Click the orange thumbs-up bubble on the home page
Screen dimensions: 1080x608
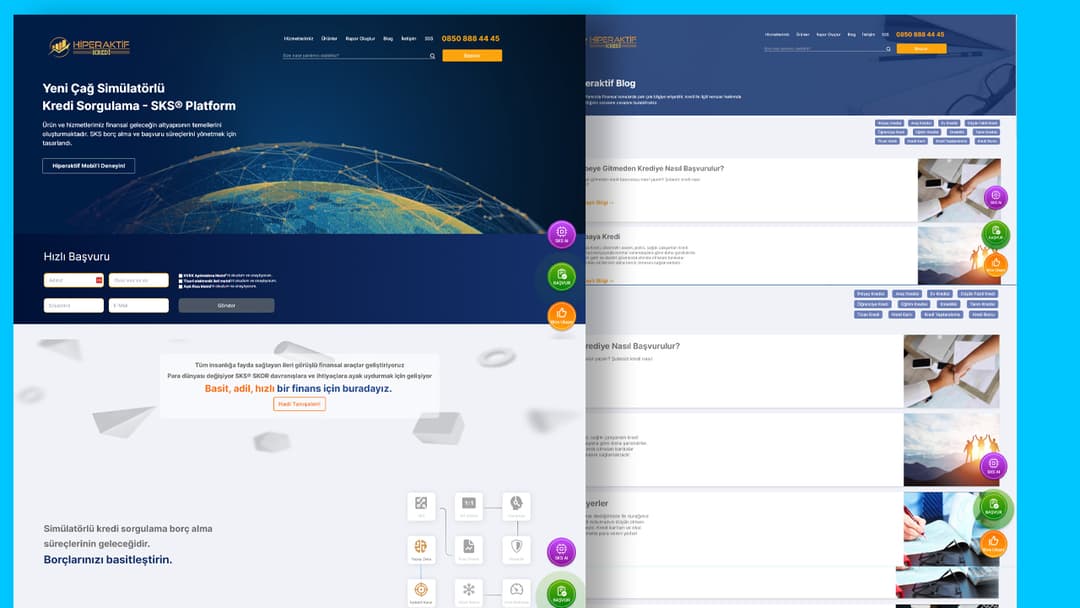pos(561,315)
